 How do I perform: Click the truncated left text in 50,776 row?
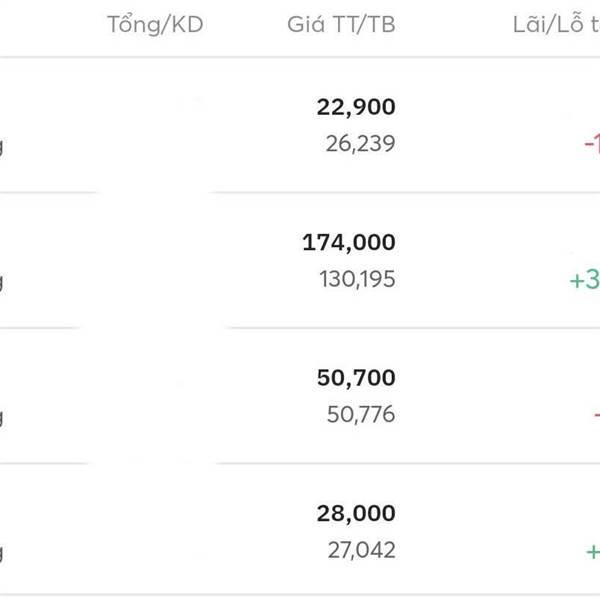(2, 417)
